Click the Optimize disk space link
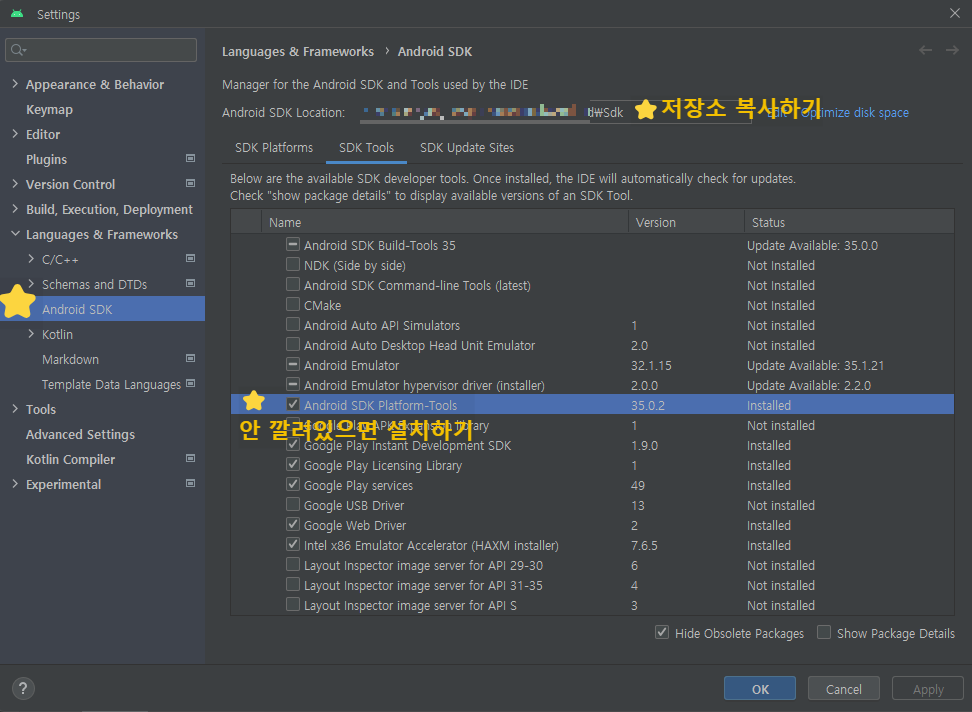 click(855, 113)
